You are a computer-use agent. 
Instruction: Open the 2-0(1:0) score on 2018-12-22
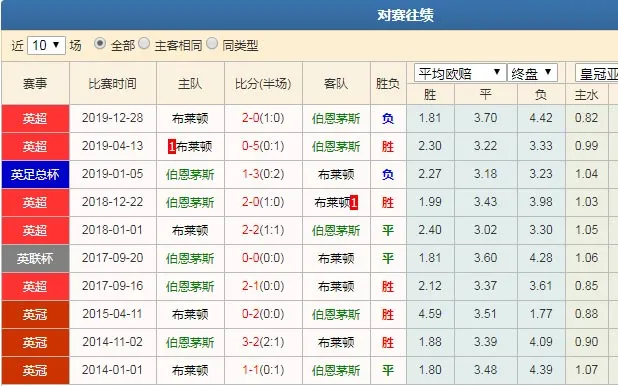(263, 202)
